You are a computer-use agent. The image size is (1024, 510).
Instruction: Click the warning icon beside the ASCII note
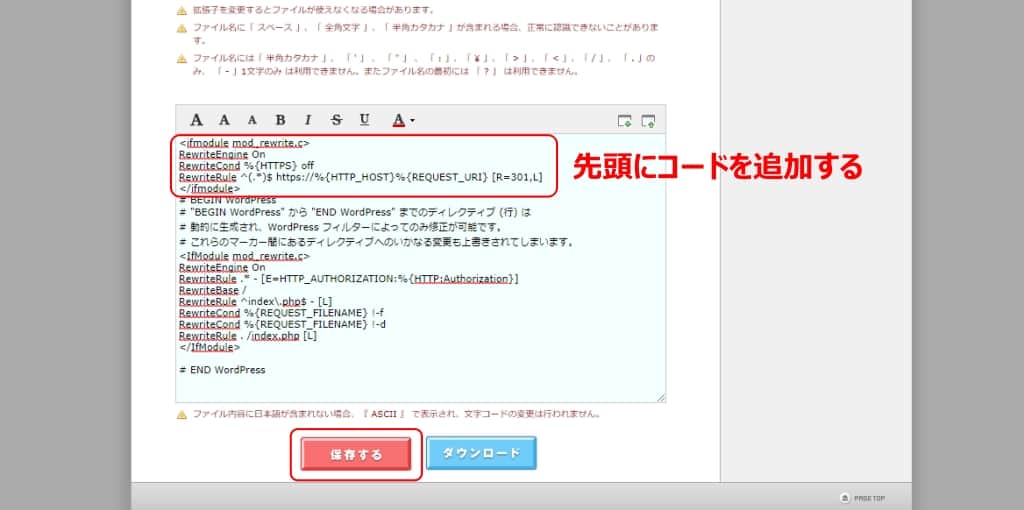tap(182, 415)
